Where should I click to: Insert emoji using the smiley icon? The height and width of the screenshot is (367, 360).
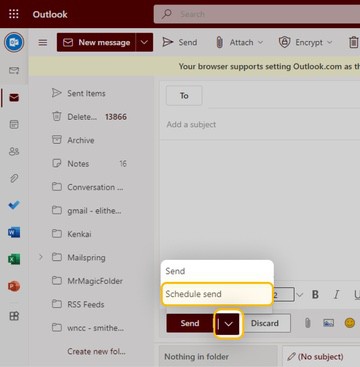click(x=350, y=323)
